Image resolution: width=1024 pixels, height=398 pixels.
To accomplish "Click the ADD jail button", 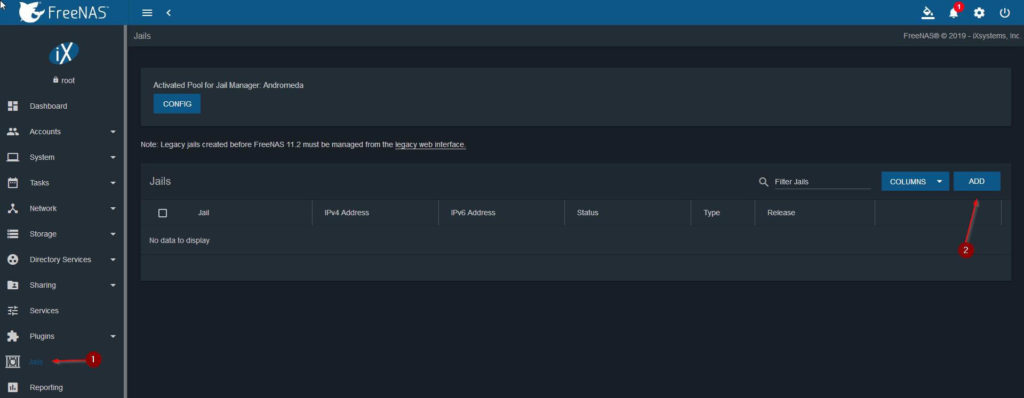I will [976, 181].
